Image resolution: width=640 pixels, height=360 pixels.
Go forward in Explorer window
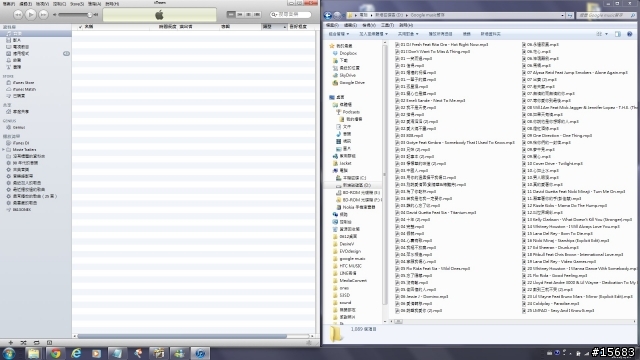tap(337, 16)
